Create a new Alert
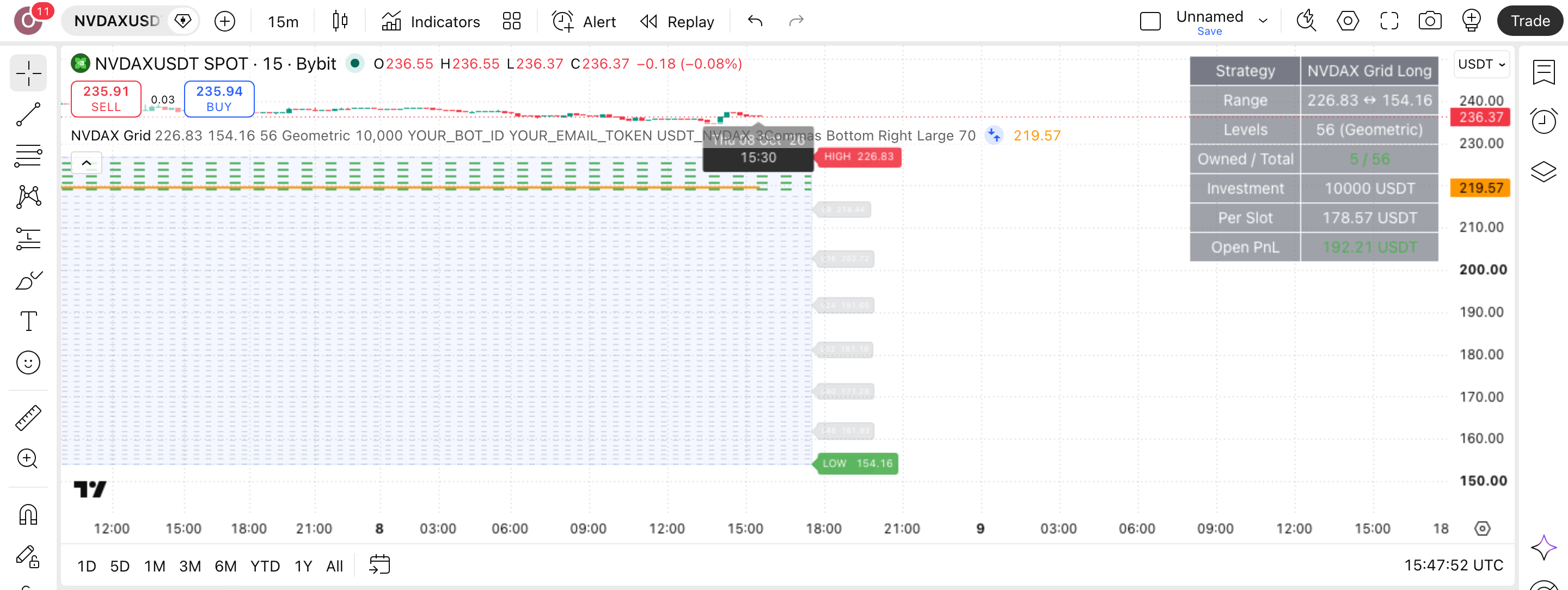 (584, 22)
